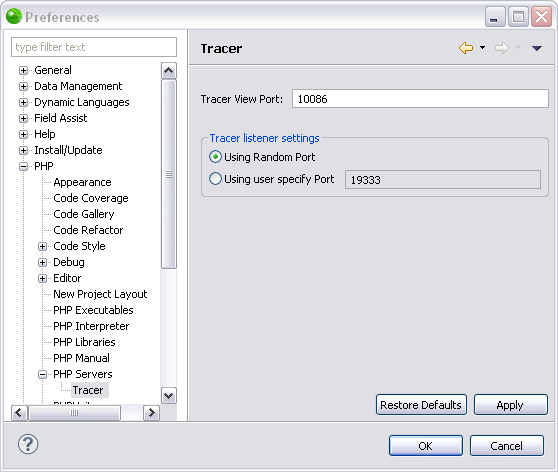Select Using user specify Port option

[215, 179]
